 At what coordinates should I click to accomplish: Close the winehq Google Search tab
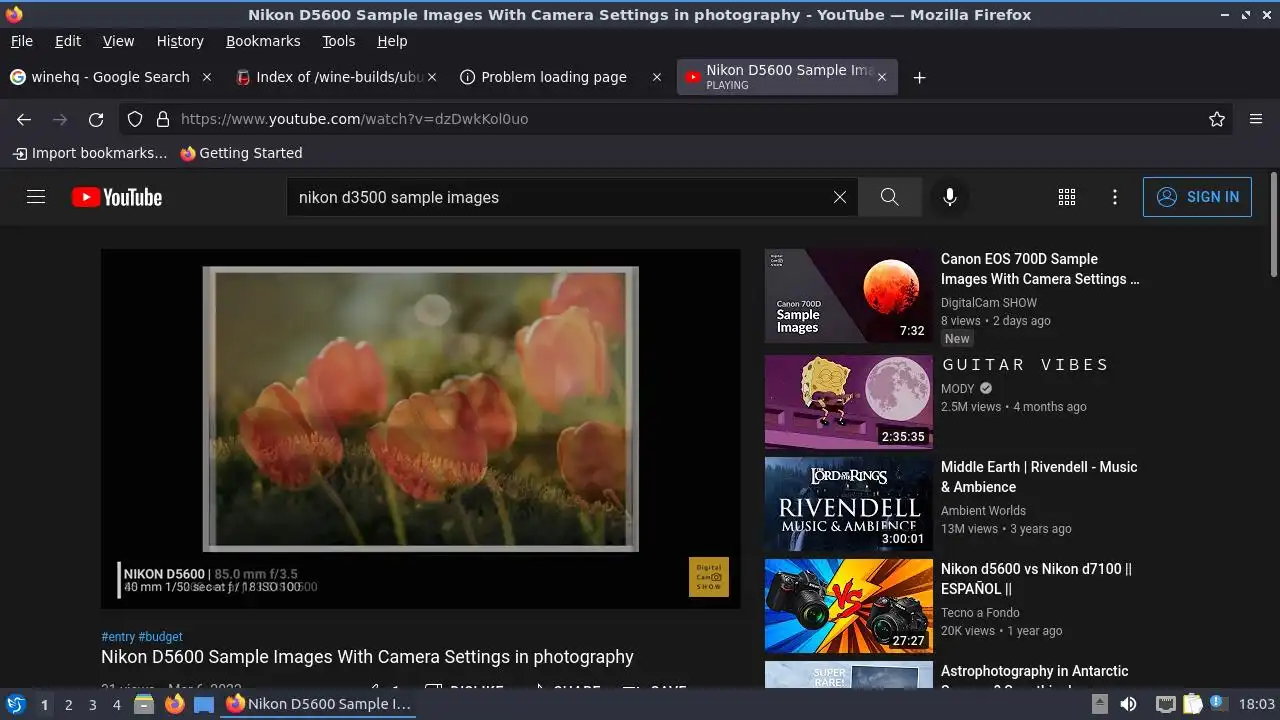point(207,77)
